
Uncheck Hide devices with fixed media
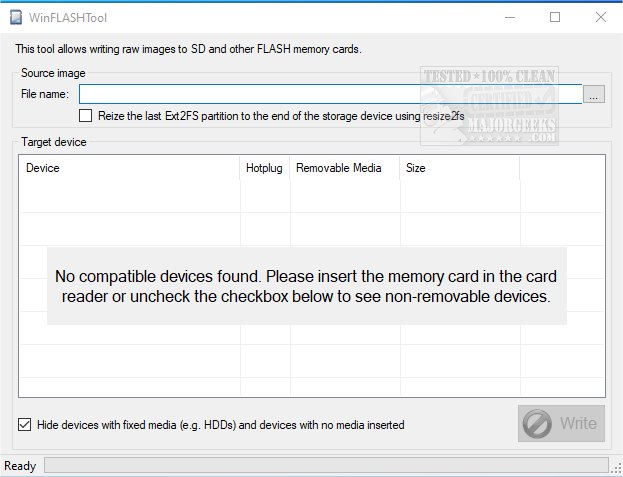(25, 425)
